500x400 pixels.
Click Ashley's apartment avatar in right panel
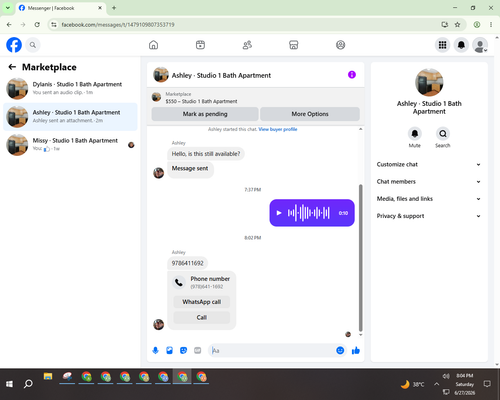click(x=429, y=82)
